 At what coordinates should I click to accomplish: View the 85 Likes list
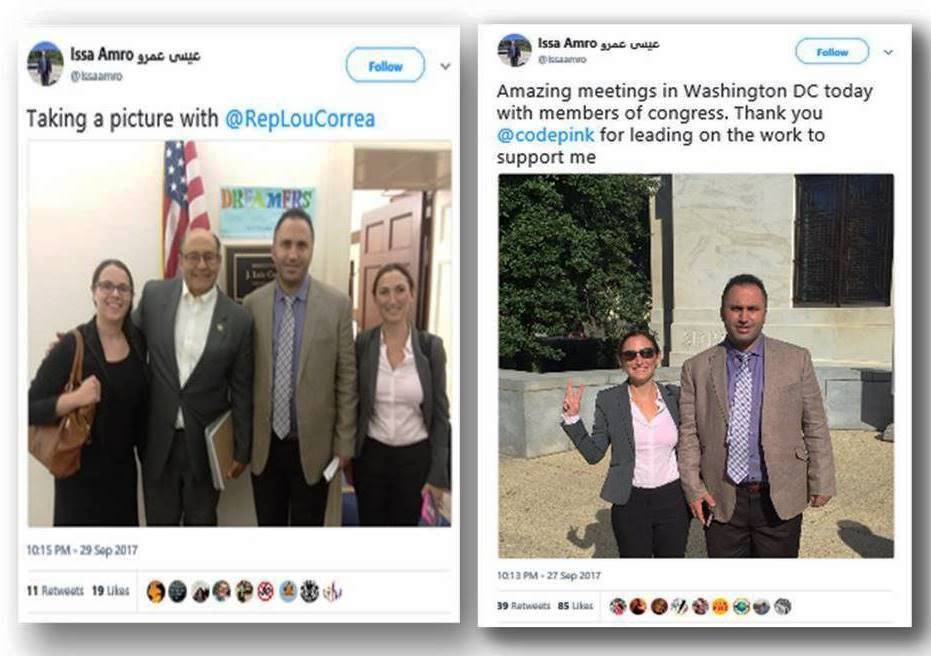pyautogui.click(x=575, y=606)
